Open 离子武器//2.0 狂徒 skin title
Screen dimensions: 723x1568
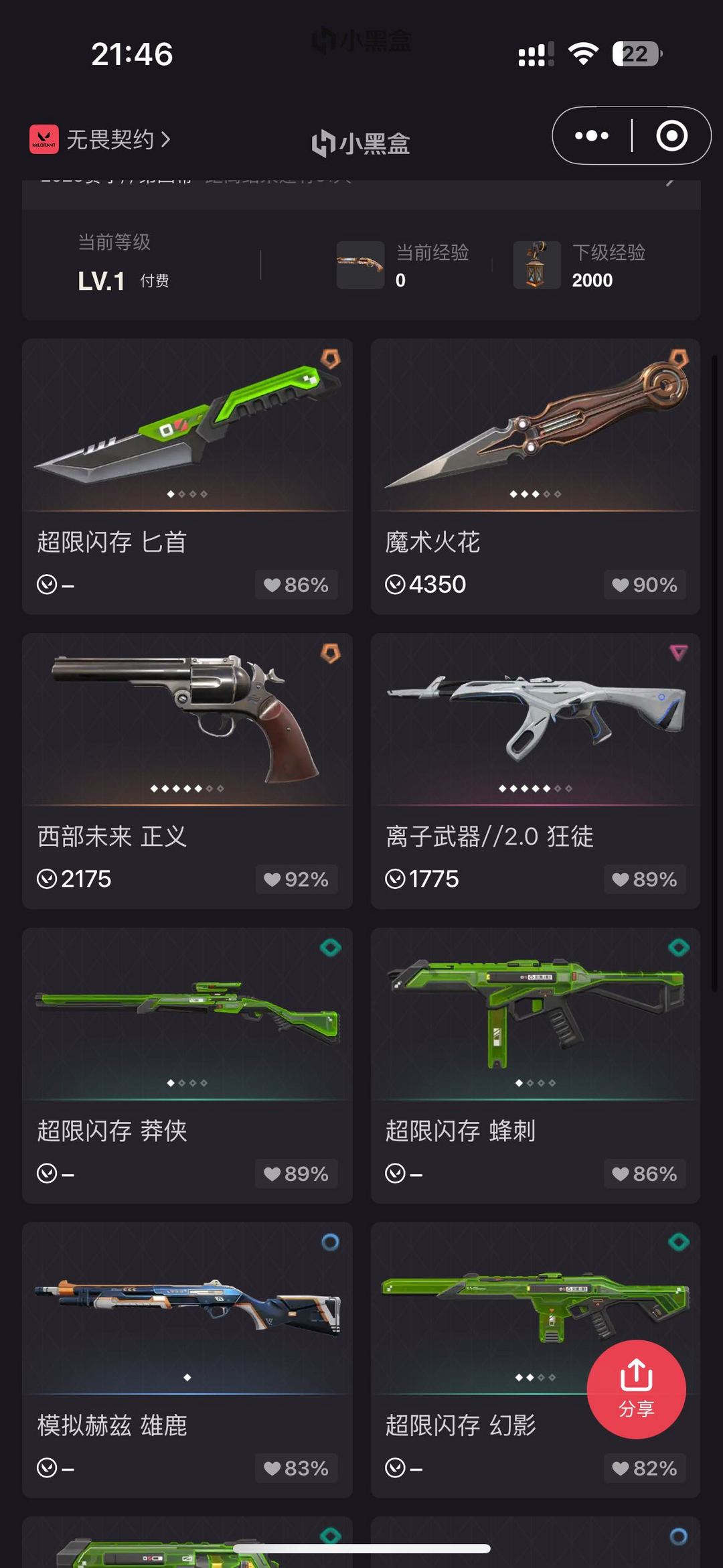click(489, 837)
